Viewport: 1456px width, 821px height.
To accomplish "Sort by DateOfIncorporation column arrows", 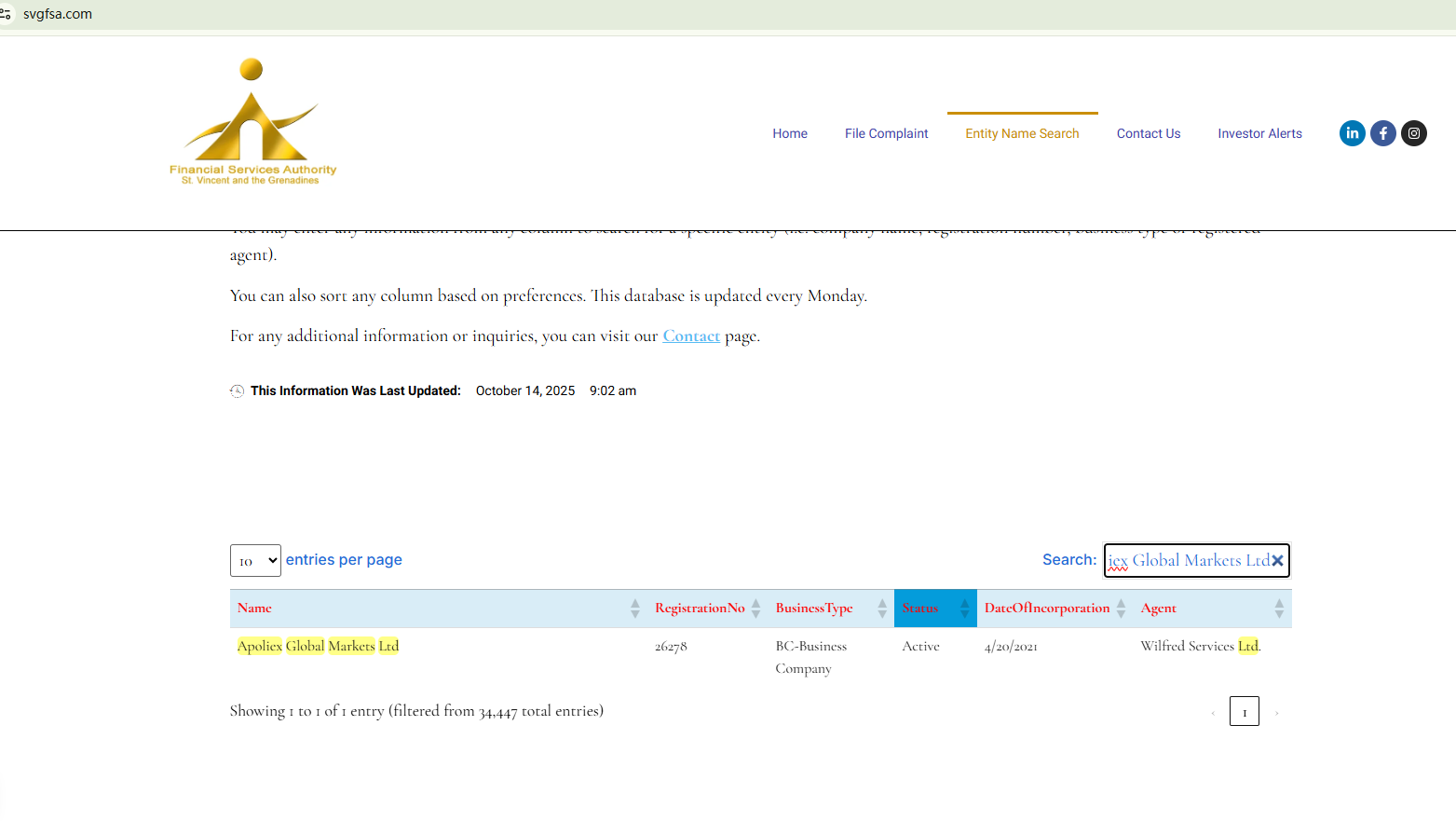I will [x=1121, y=609].
